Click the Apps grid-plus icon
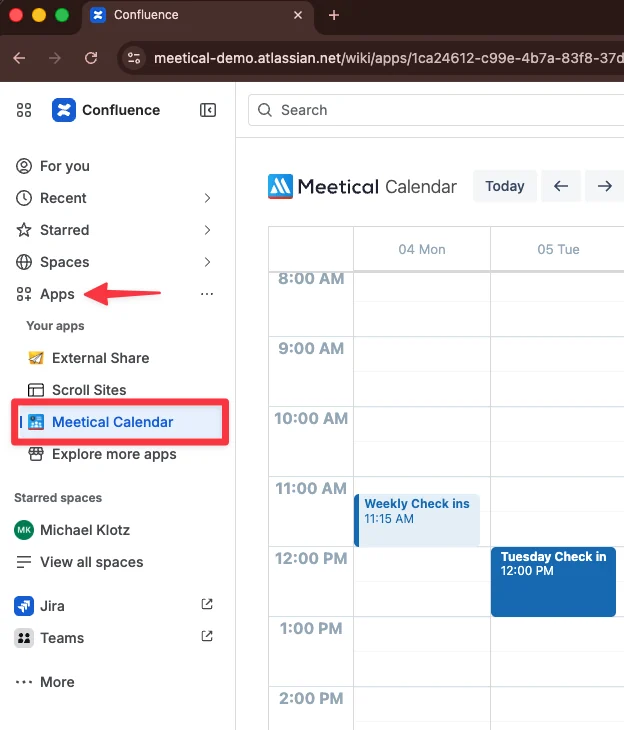Image resolution: width=624 pixels, height=730 pixels. pyautogui.click(x=24, y=294)
